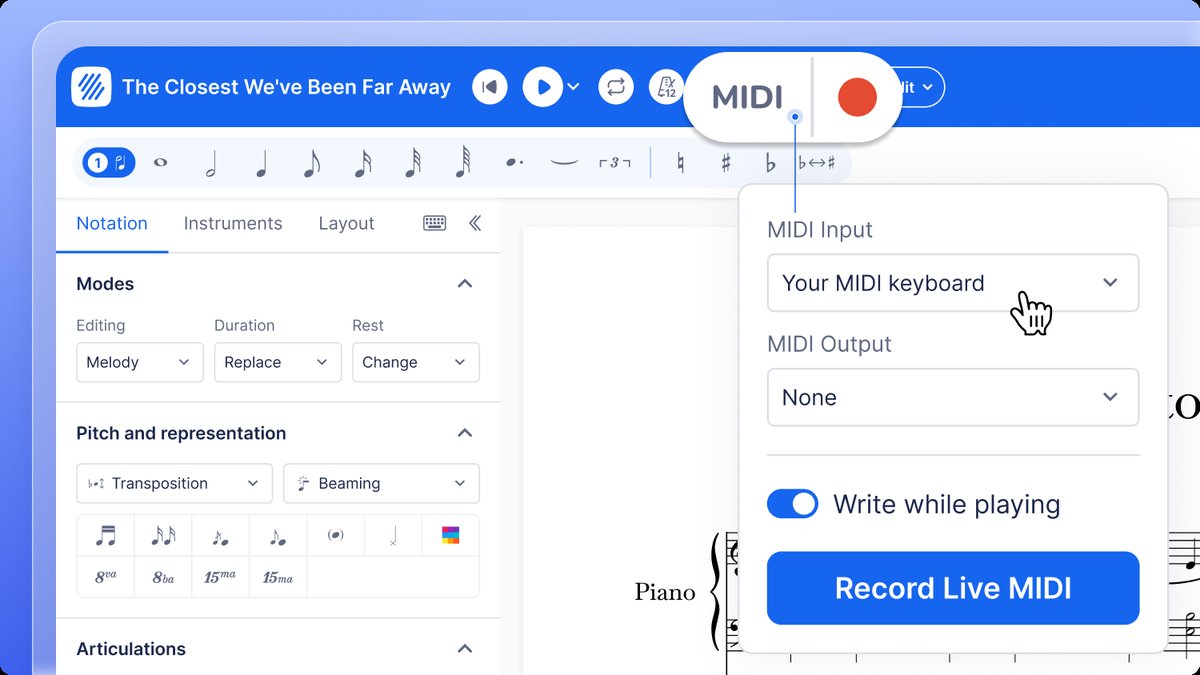
Task: Click Record Live MIDI button
Action: [x=953, y=588]
